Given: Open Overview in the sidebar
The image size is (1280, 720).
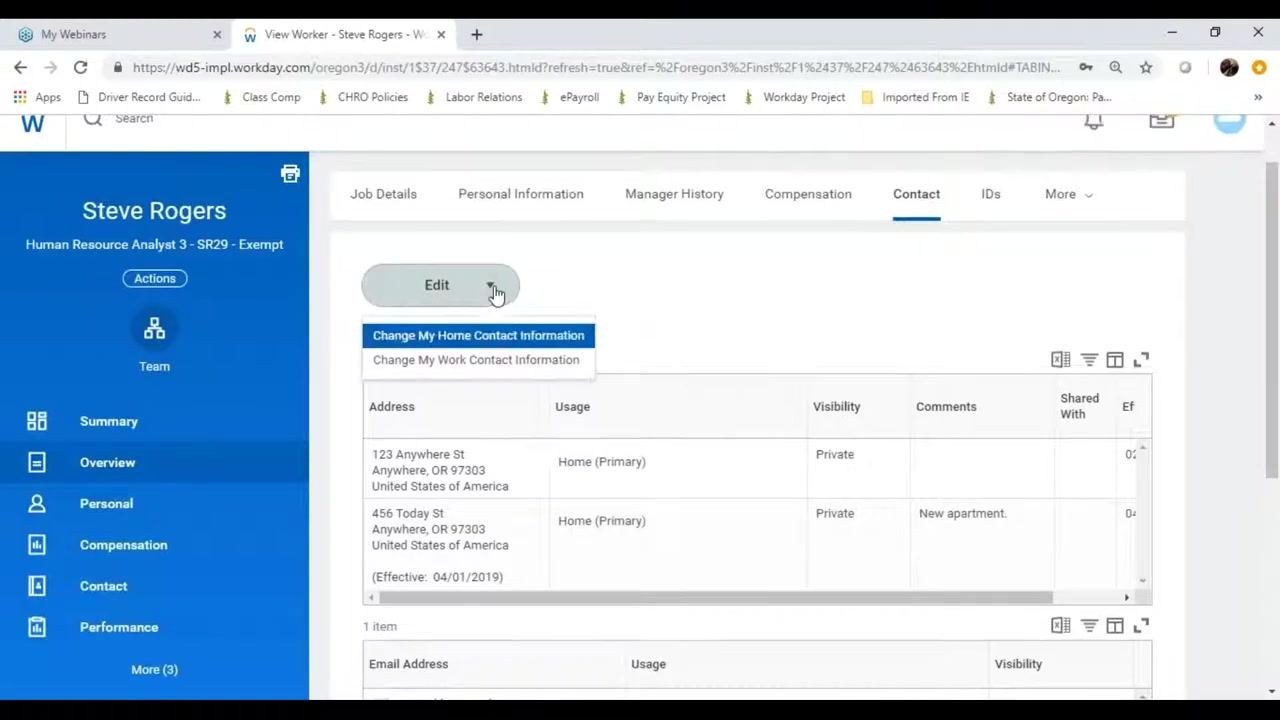Looking at the screenshot, I should (x=154, y=462).
